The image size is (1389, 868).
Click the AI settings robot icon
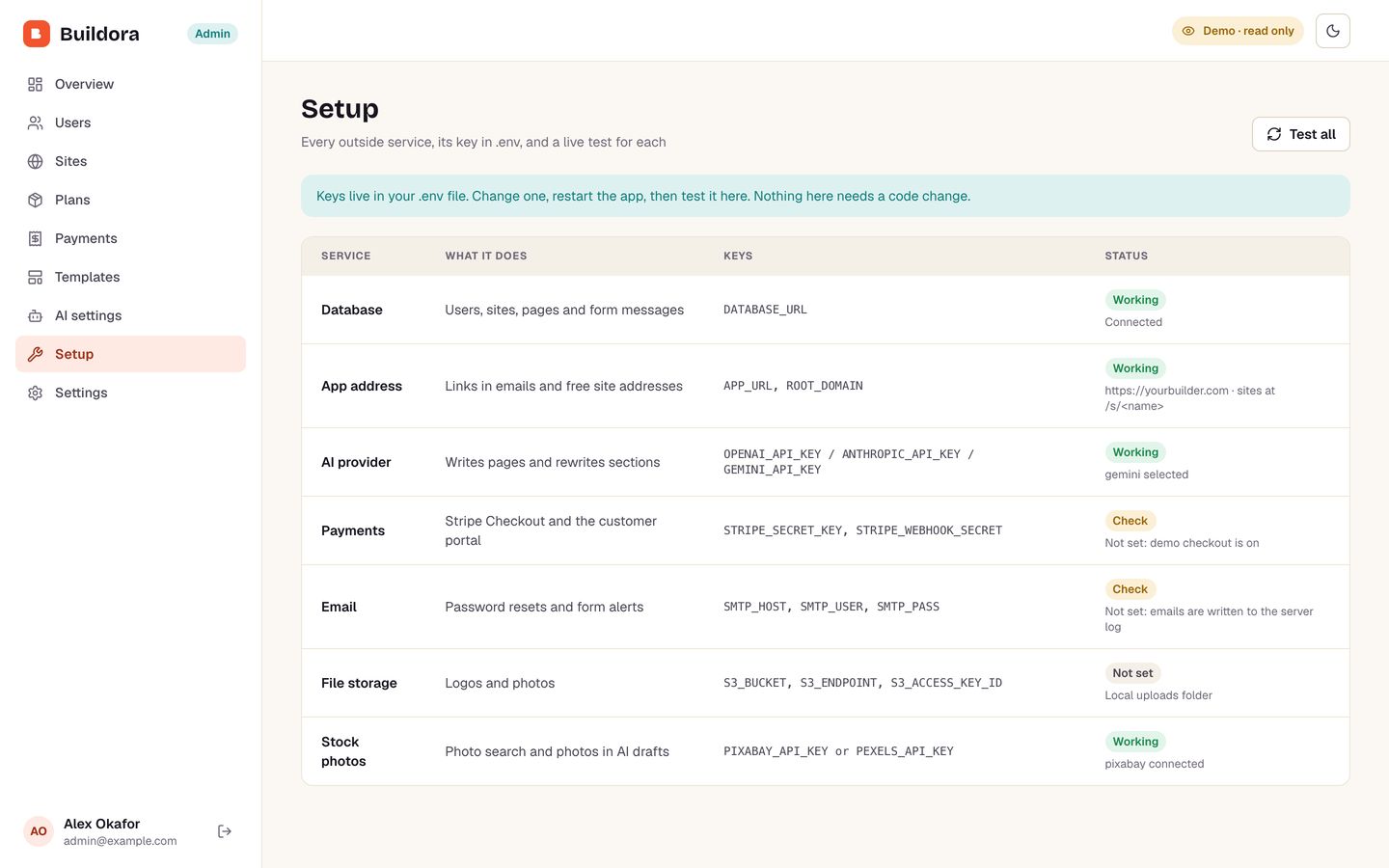click(36, 315)
